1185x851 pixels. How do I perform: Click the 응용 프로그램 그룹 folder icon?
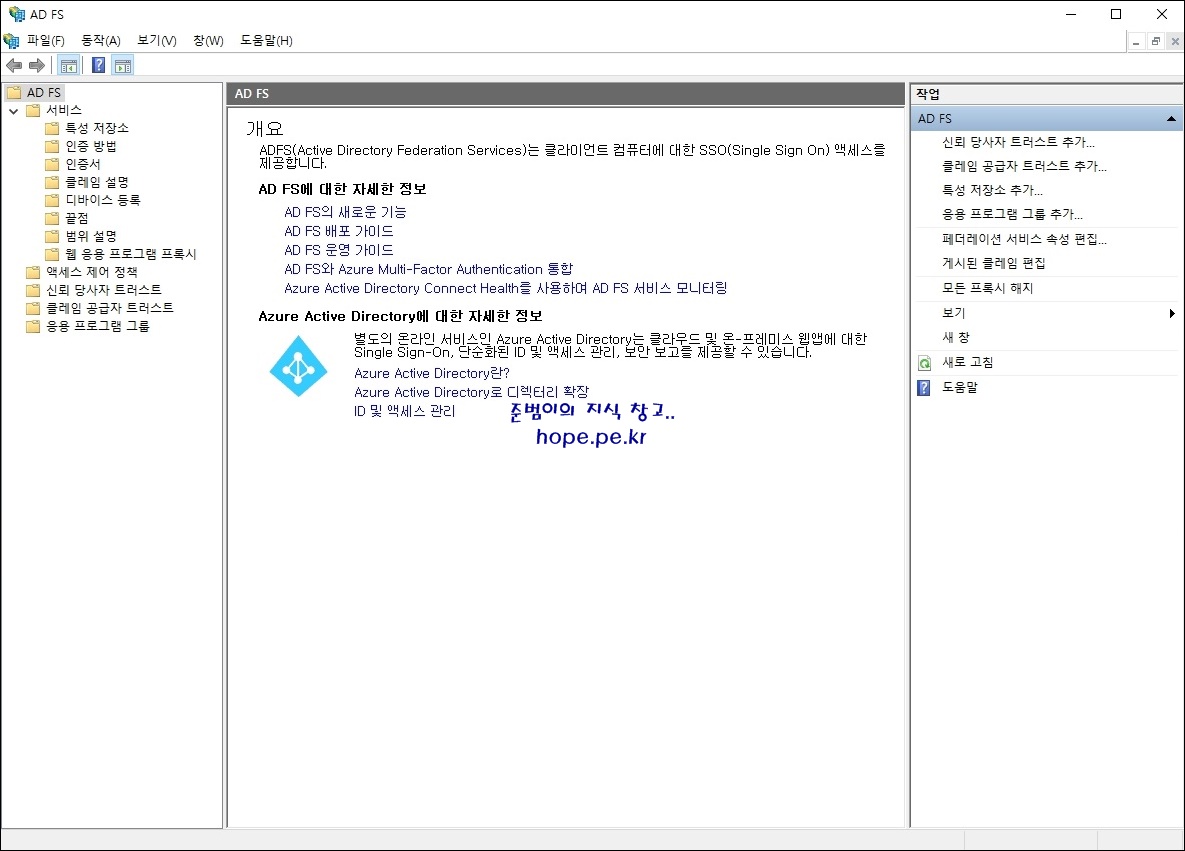click(32, 326)
